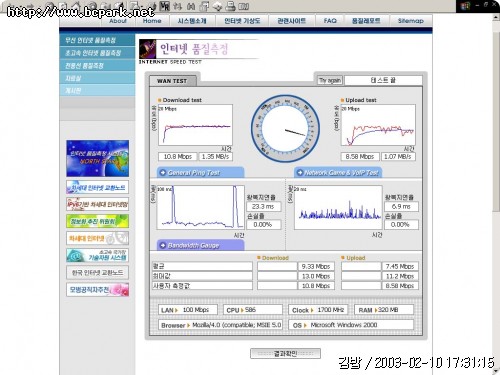Click the printer icon in browser toolbar
This screenshot has width=500, height=375.
coord(230,6)
